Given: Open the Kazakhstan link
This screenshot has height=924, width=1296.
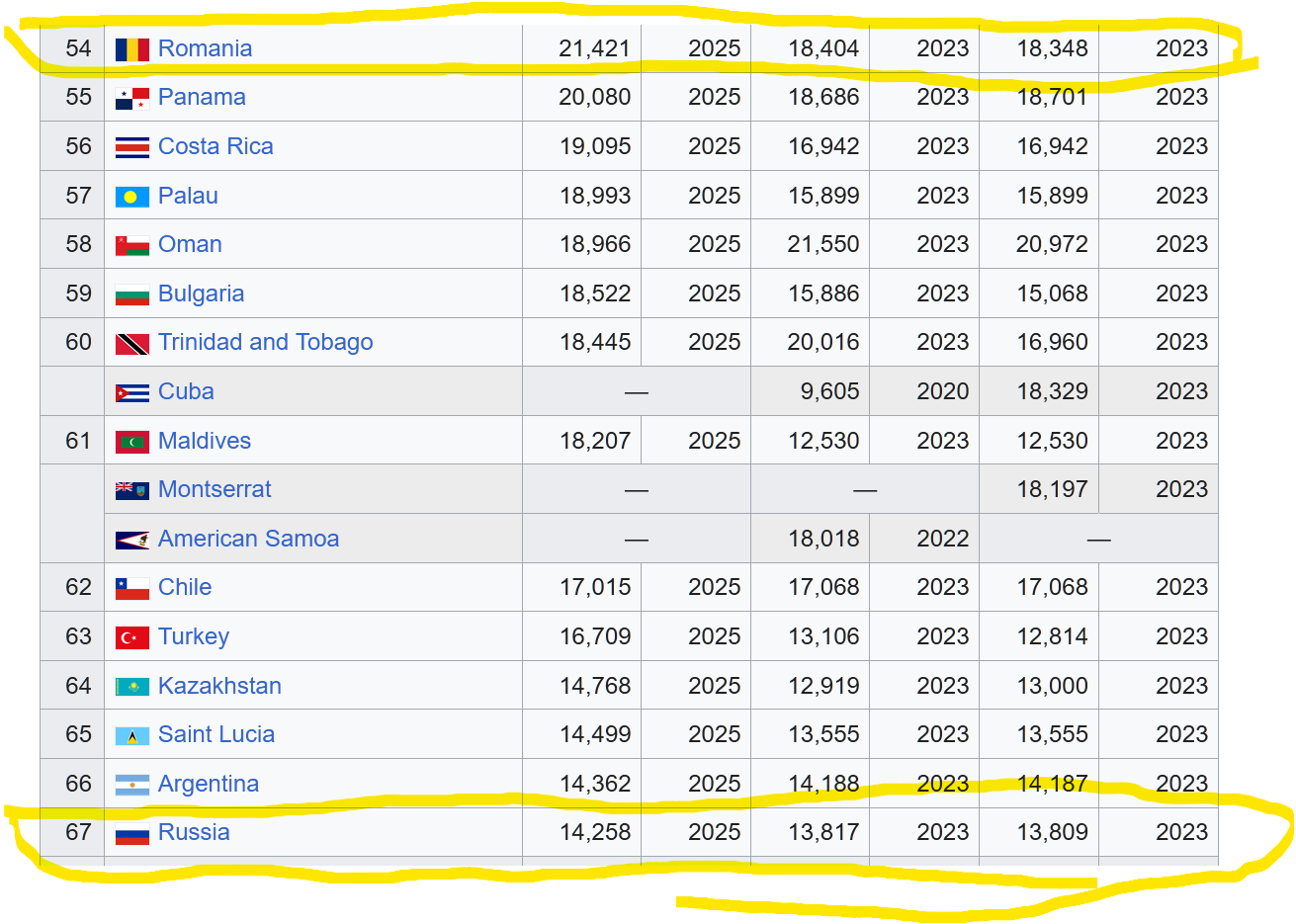Looking at the screenshot, I should coord(219,686).
